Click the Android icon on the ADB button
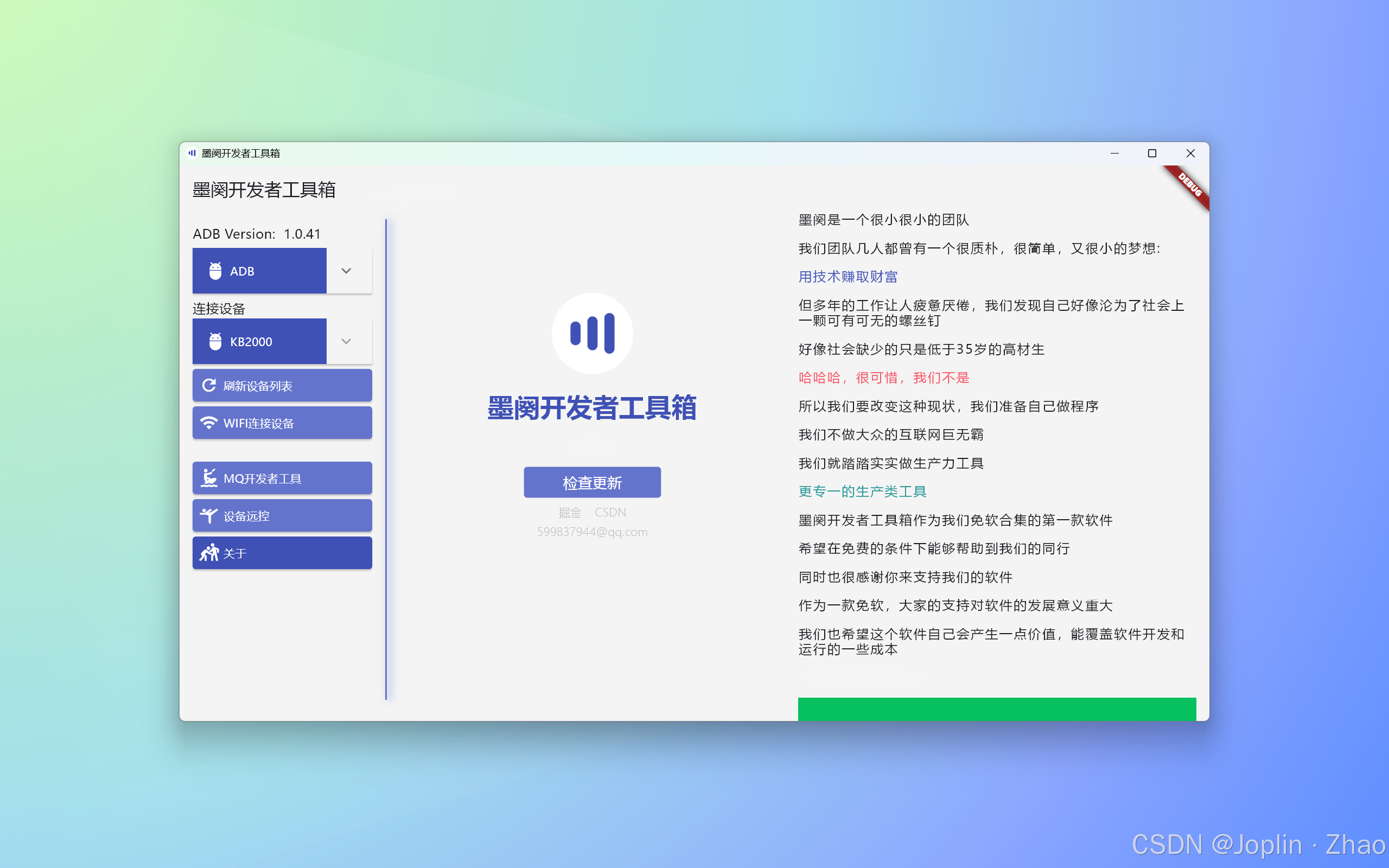This screenshot has width=1389, height=868. (215, 271)
